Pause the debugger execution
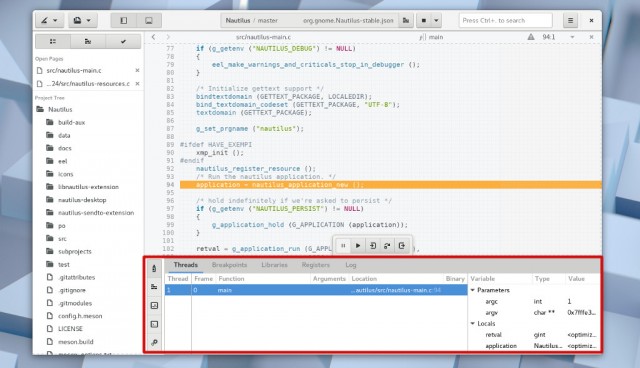 pos(343,246)
